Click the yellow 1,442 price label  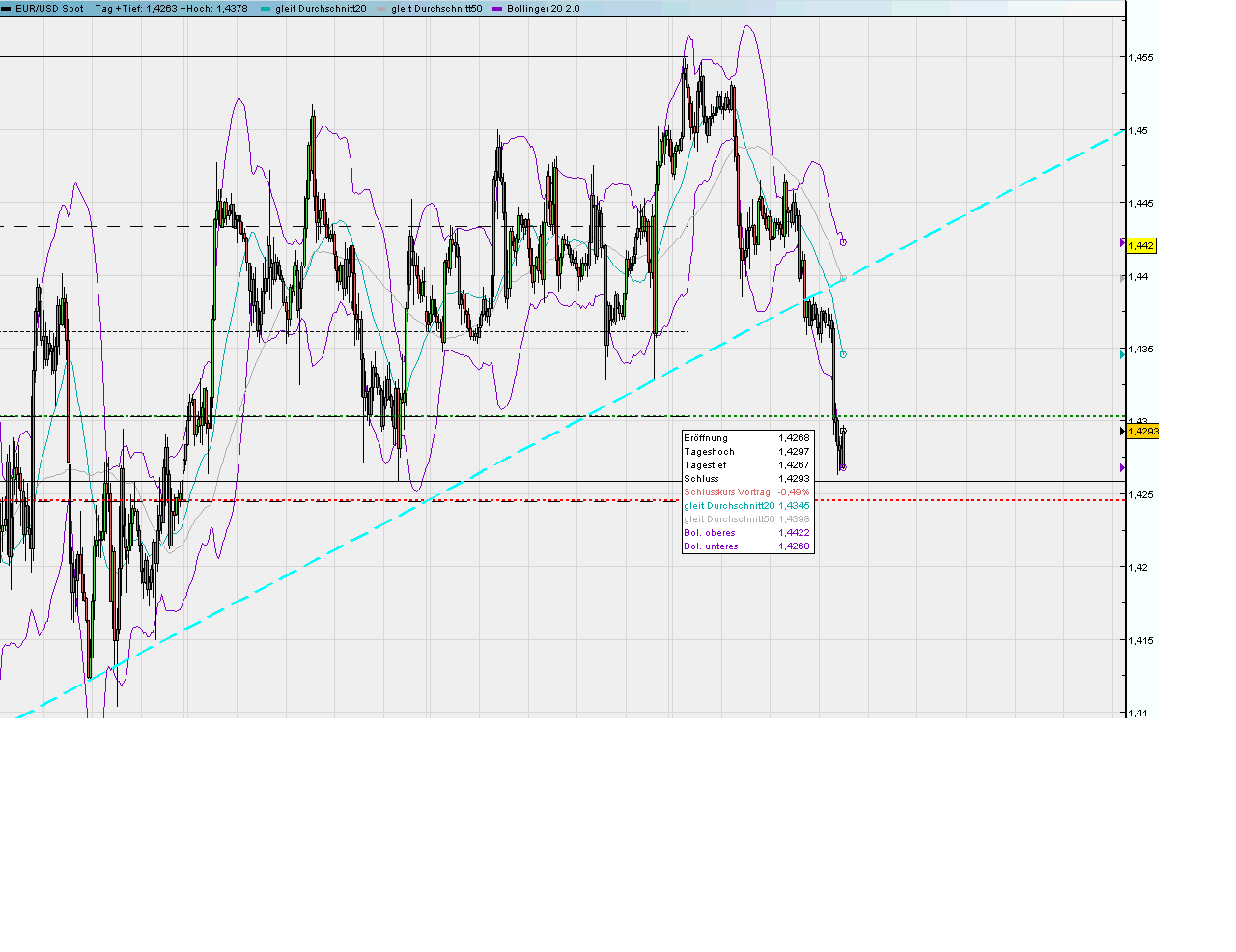(1142, 247)
